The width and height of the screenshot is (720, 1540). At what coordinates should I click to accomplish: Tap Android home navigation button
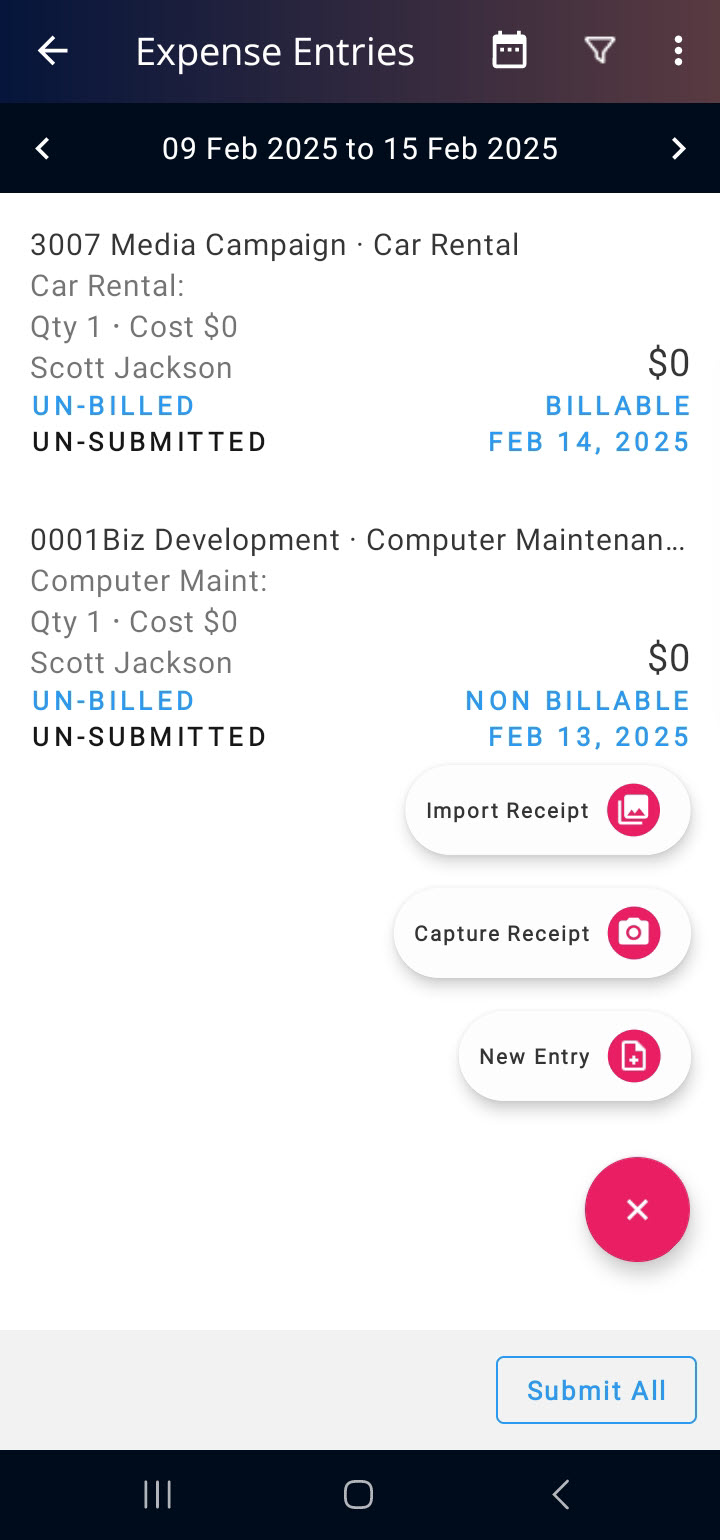(x=358, y=1495)
